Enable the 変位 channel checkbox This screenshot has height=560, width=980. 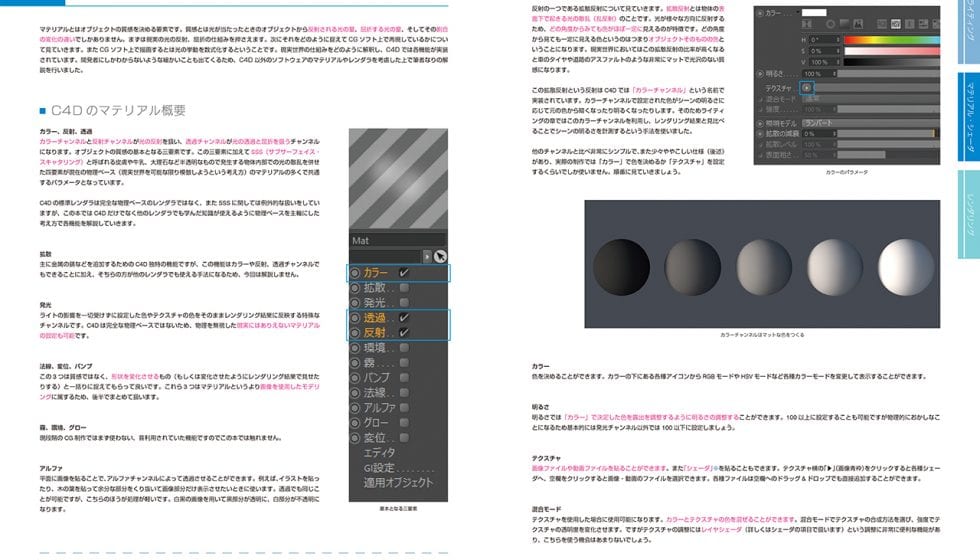(404, 438)
